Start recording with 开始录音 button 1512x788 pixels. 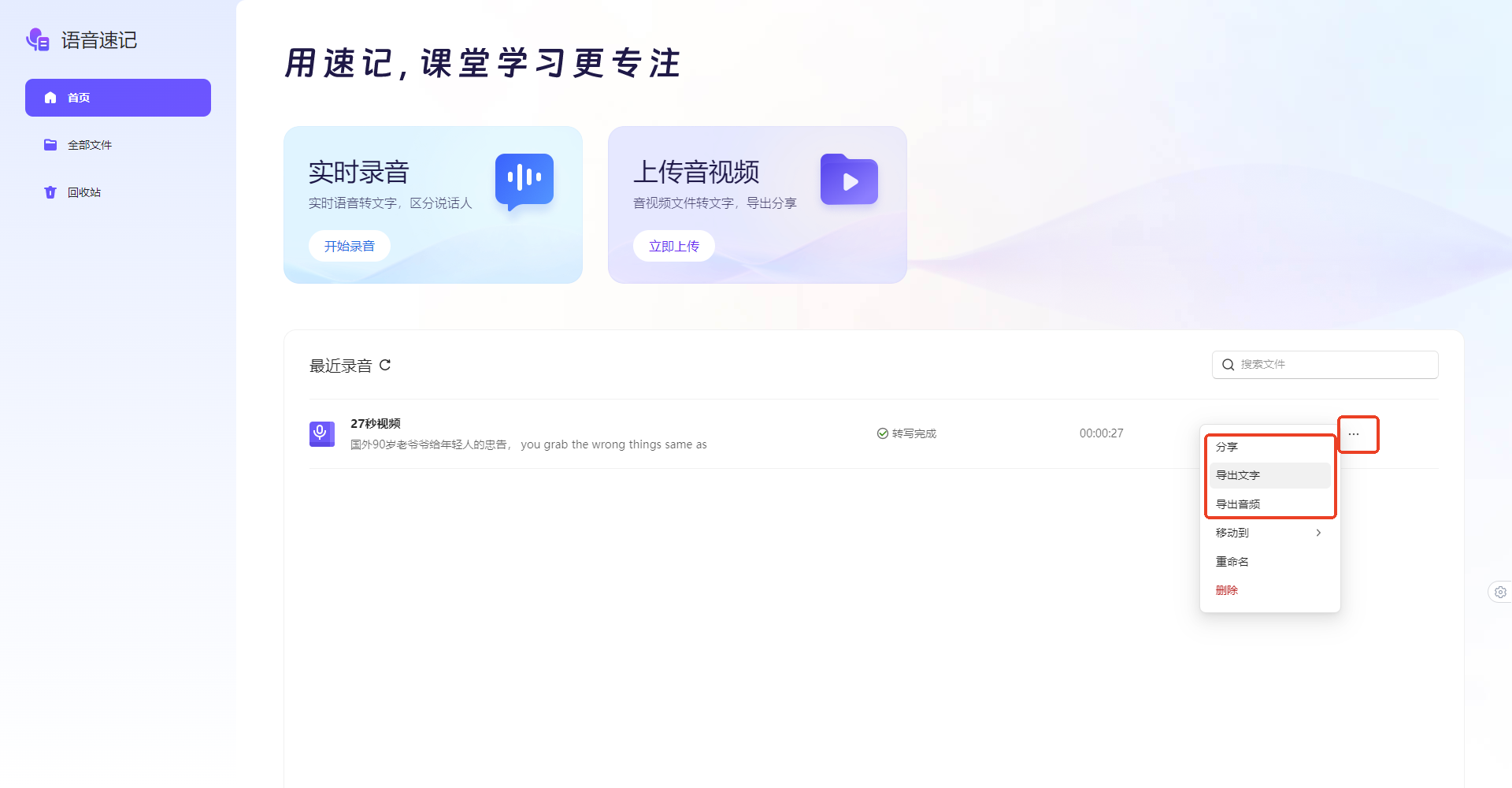tap(350, 246)
